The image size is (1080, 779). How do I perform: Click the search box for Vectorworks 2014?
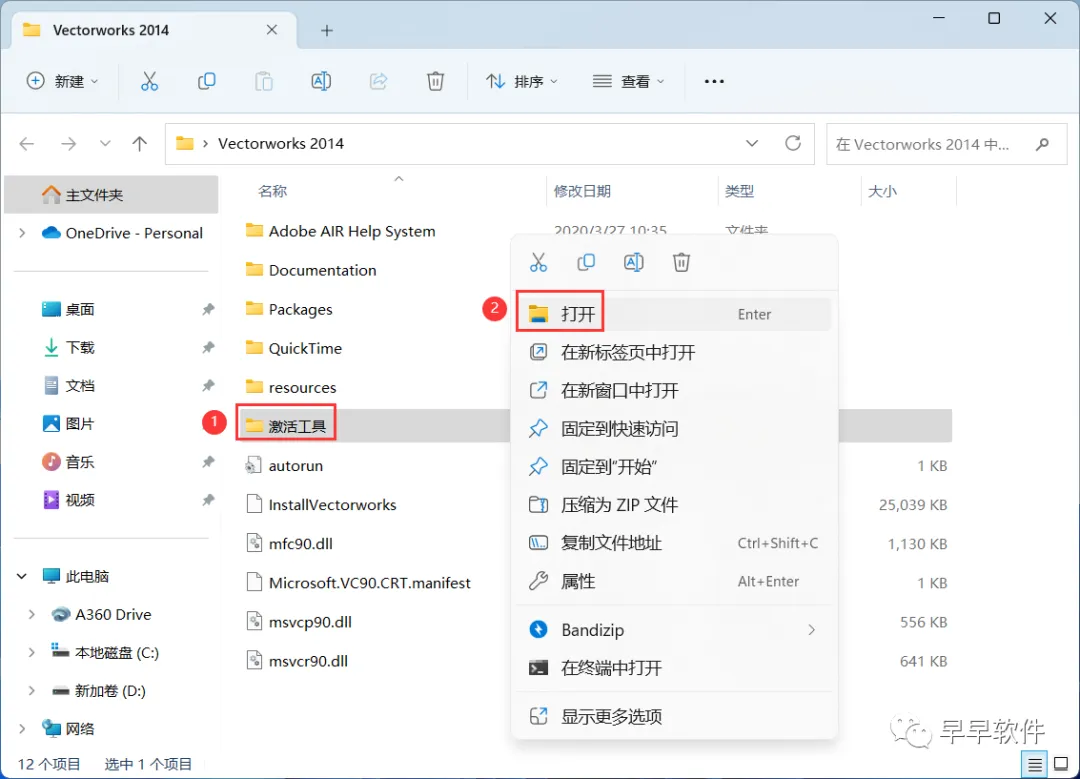(946, 144)
